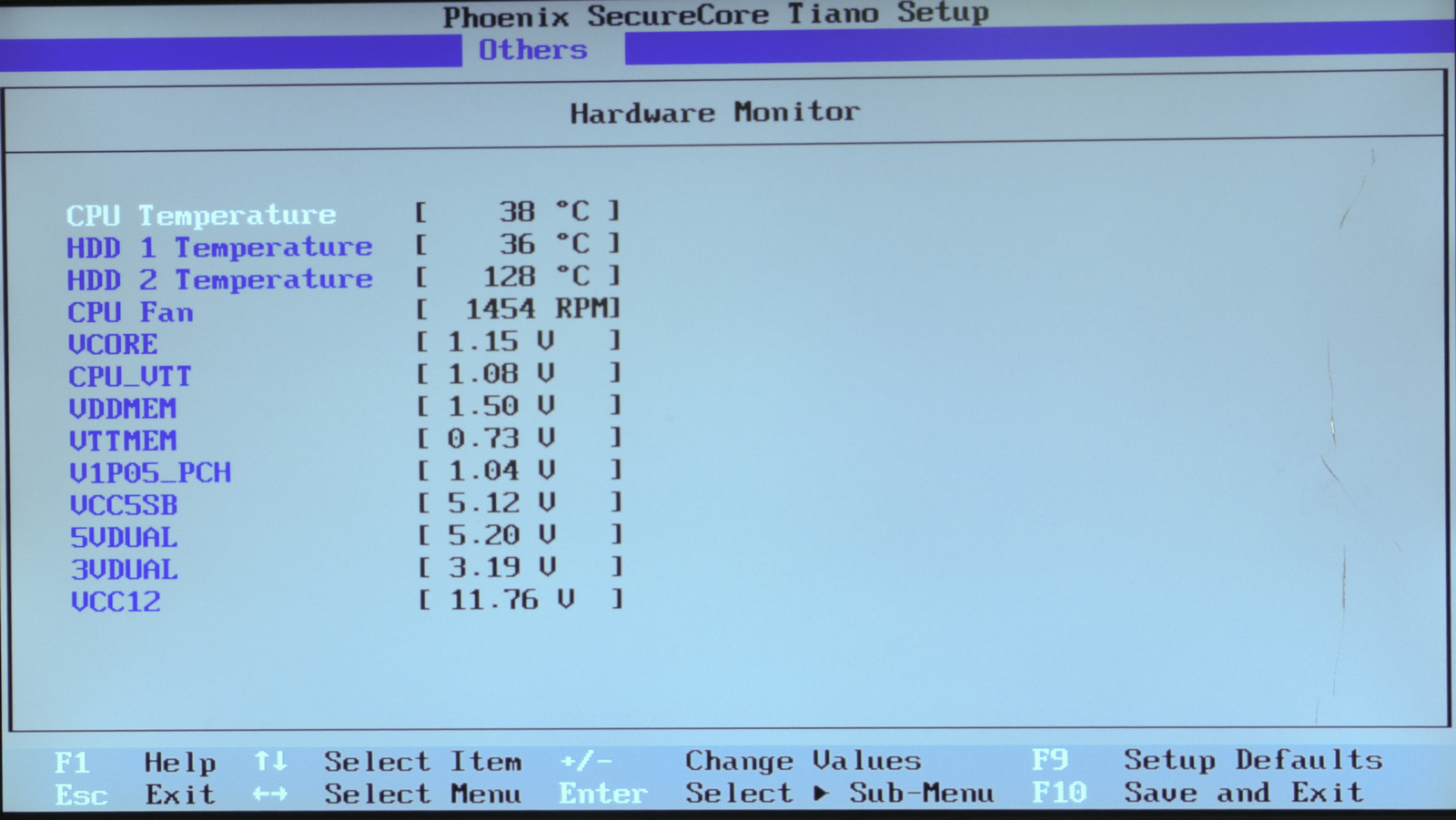Click the Select Sub-Menu legend text
1456x820 pixels.
point(840,793)
